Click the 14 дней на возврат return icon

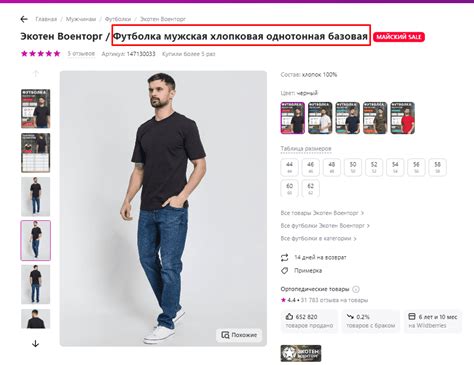coord(284,258)
